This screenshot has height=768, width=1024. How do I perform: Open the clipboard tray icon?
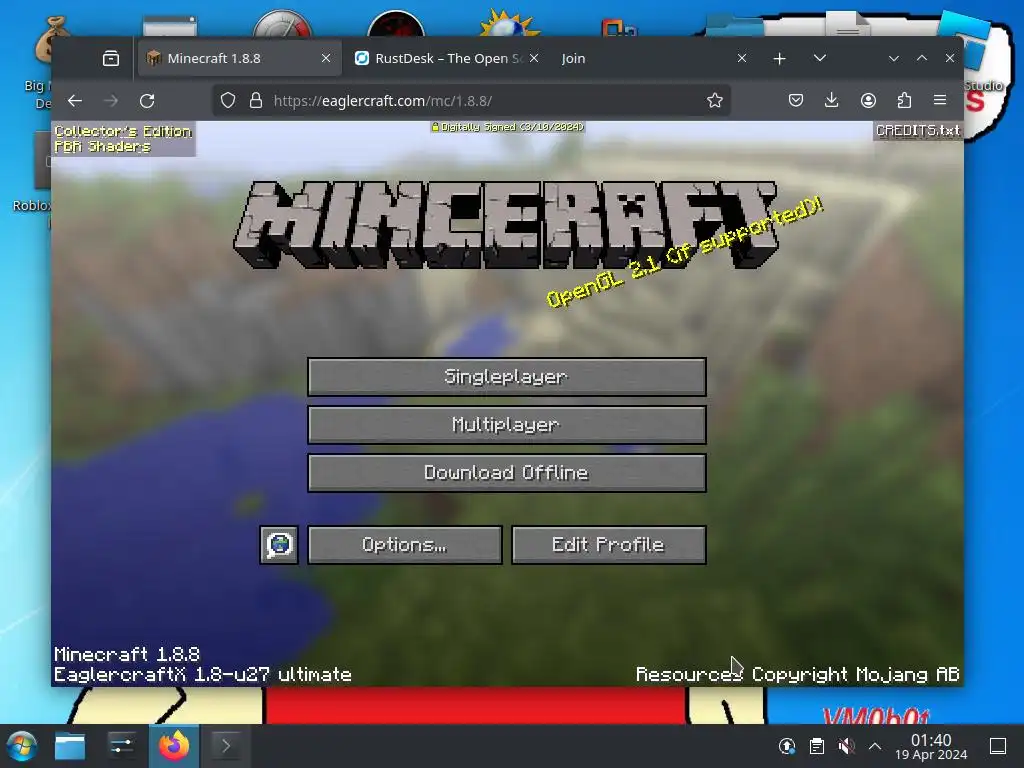816,746
